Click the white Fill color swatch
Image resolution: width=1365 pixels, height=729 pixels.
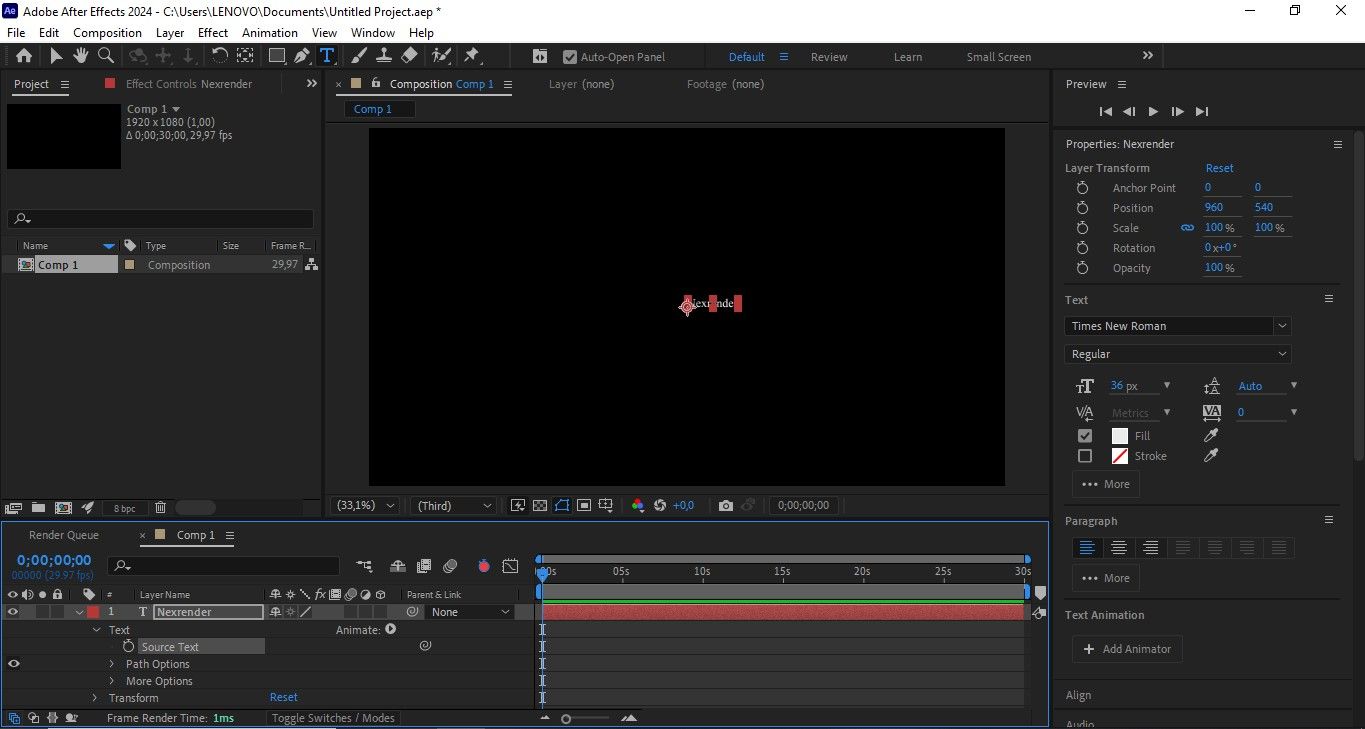coord(1119,436)
